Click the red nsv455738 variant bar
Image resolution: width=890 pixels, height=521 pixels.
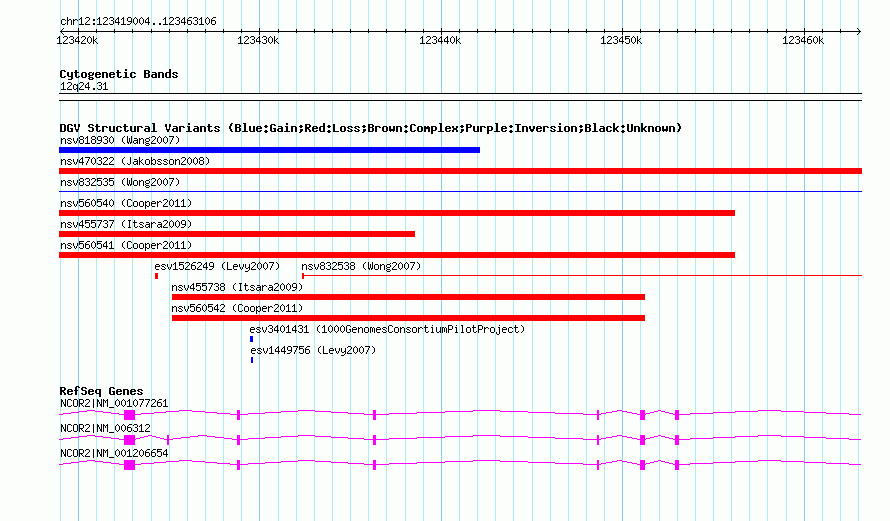[x=408, y=297]
